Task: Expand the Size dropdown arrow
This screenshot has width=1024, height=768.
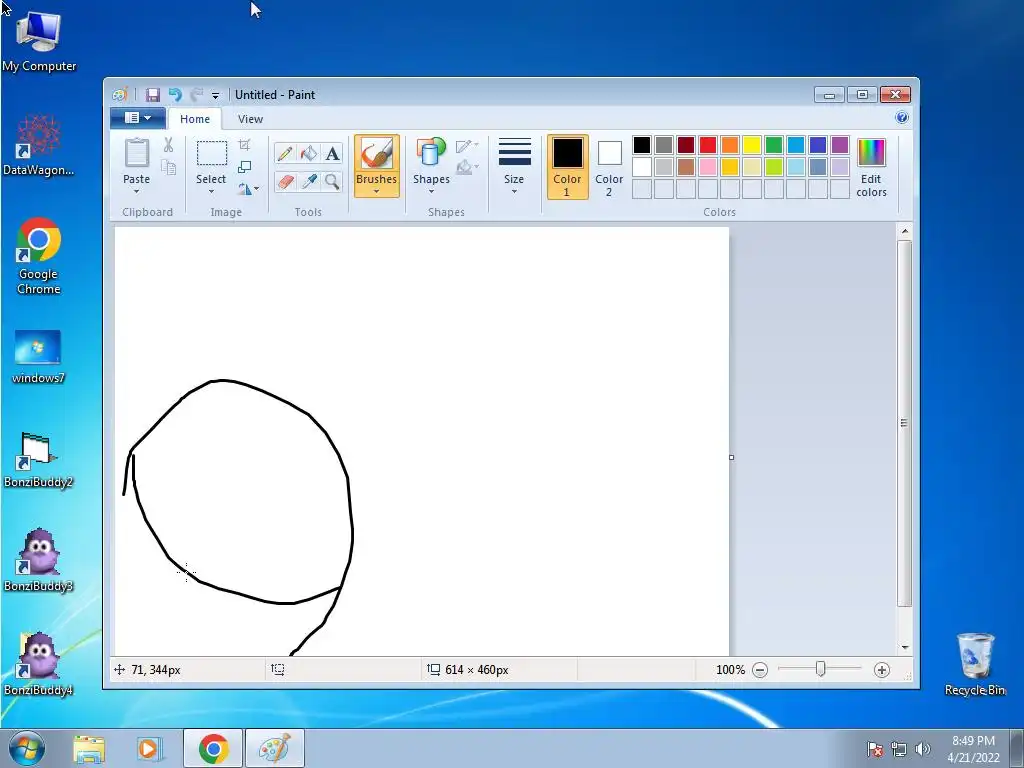Action: point(515,191)
